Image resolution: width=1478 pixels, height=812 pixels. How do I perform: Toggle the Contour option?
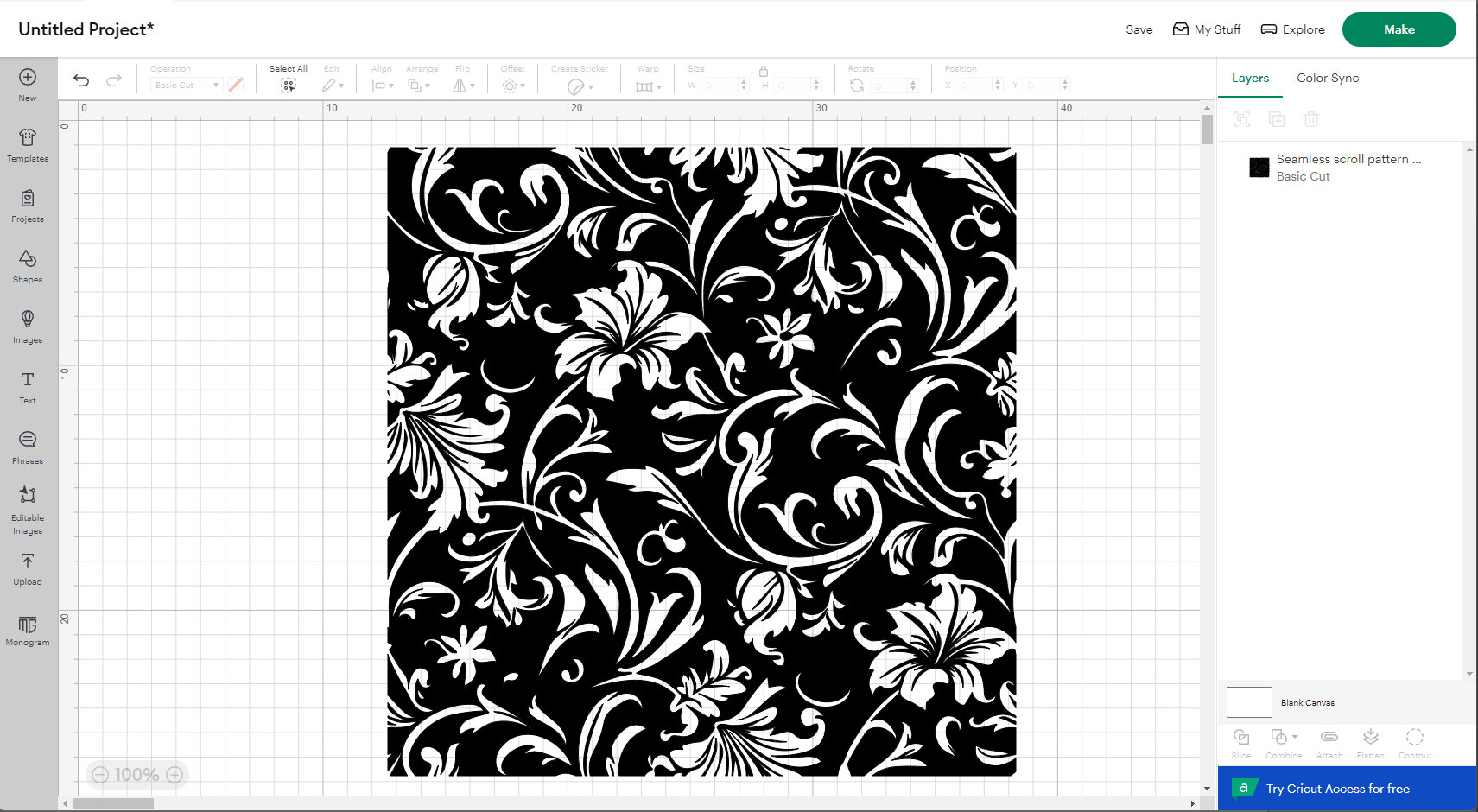pyautogui.click(x=1414, y=739)
